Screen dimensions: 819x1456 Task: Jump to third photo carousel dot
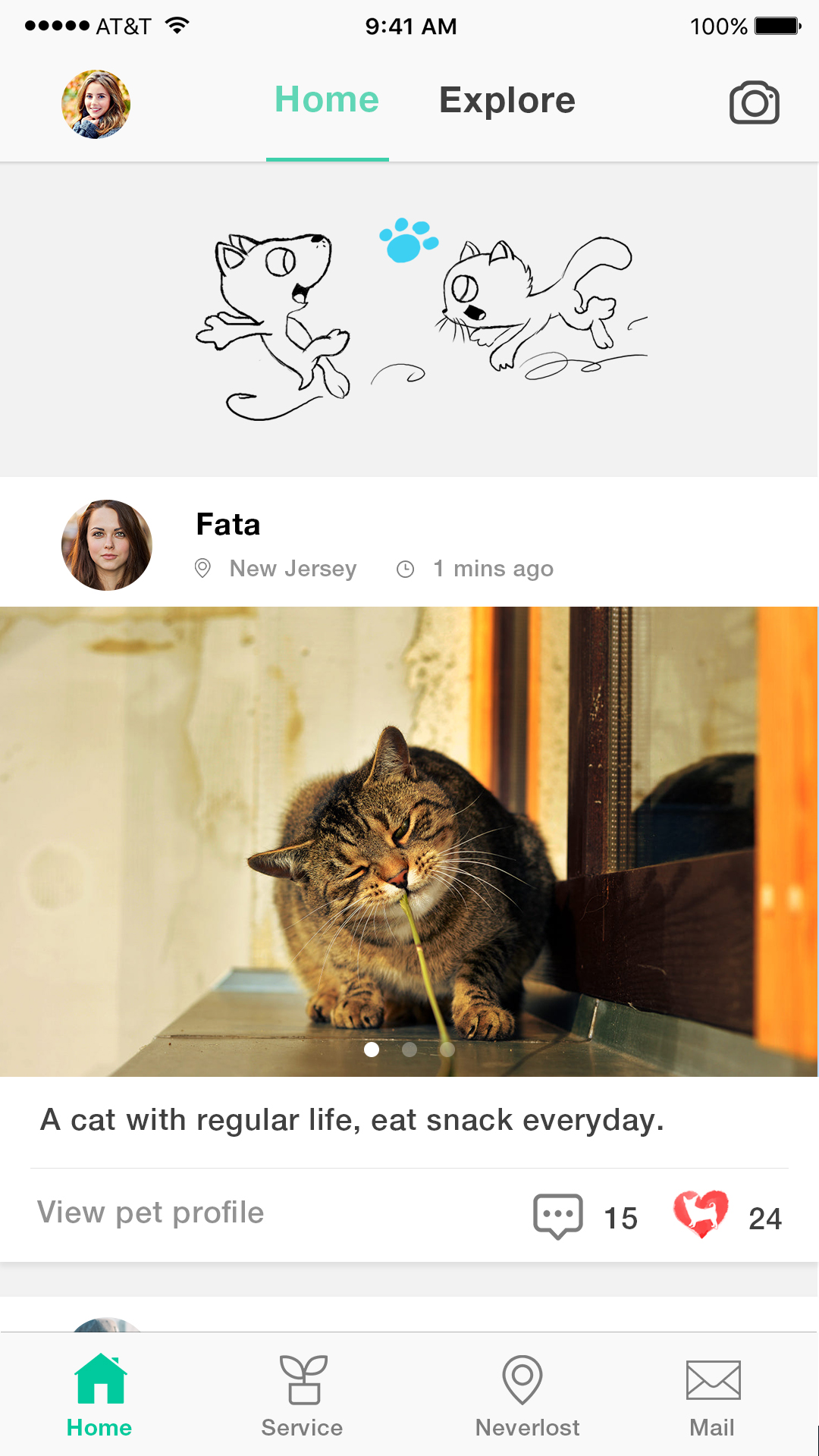[x=447, y=1050]
